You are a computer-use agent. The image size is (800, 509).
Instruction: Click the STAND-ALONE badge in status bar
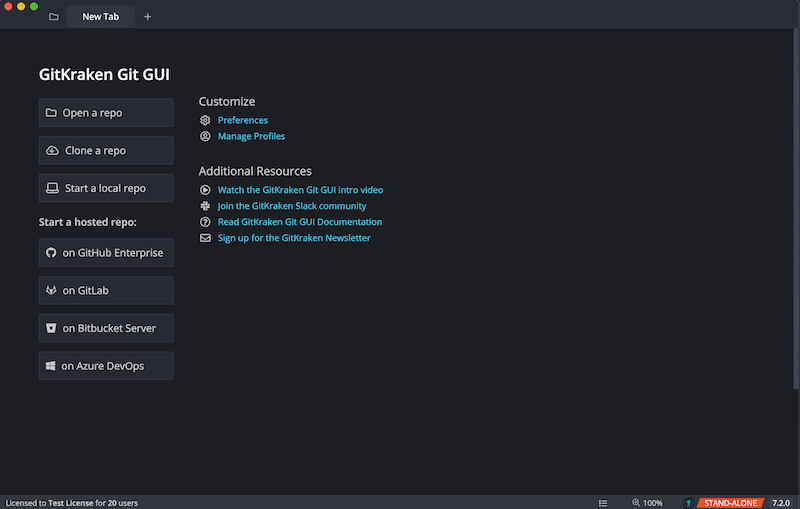click(729, 502)
